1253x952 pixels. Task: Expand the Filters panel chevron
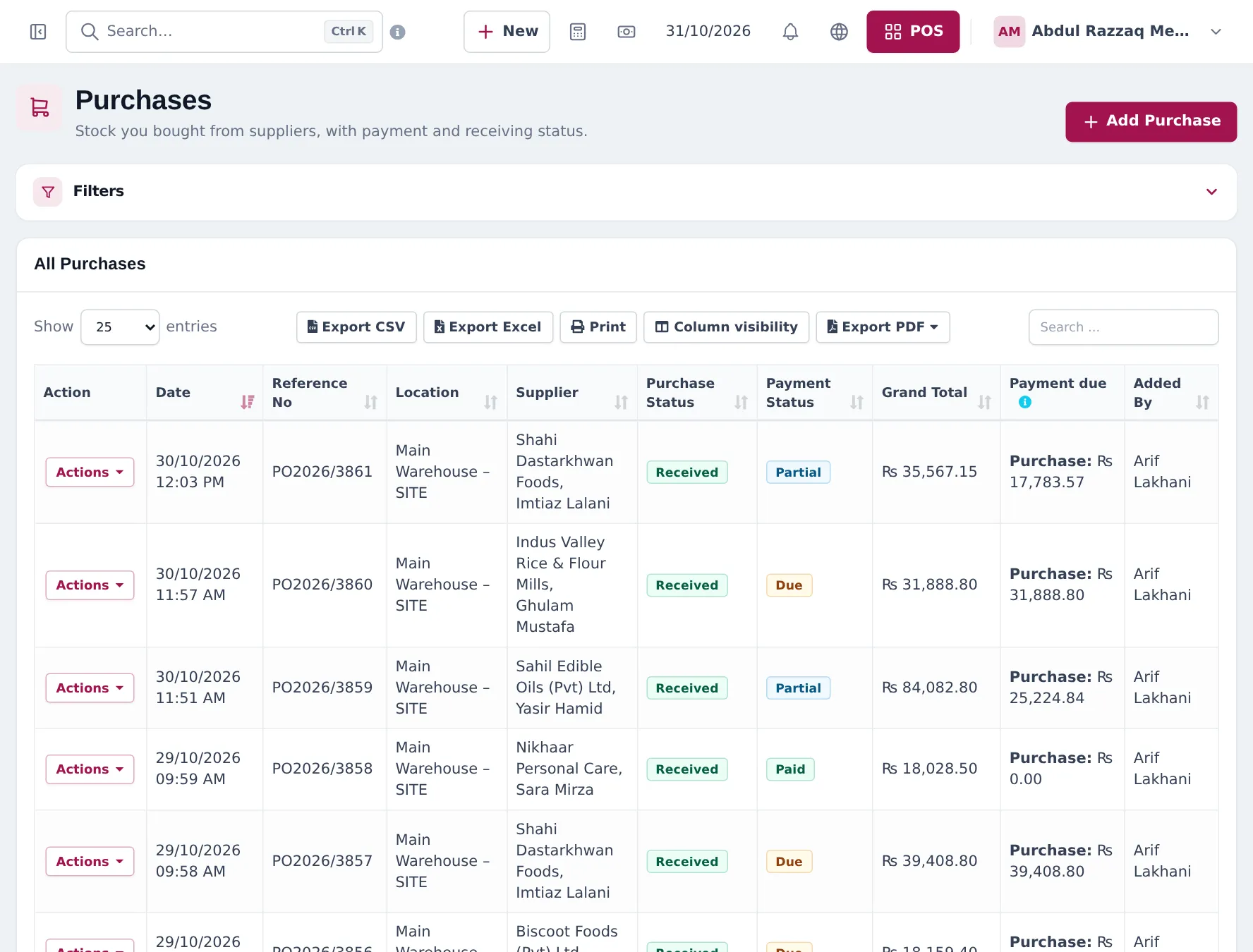click(1211, 192)
